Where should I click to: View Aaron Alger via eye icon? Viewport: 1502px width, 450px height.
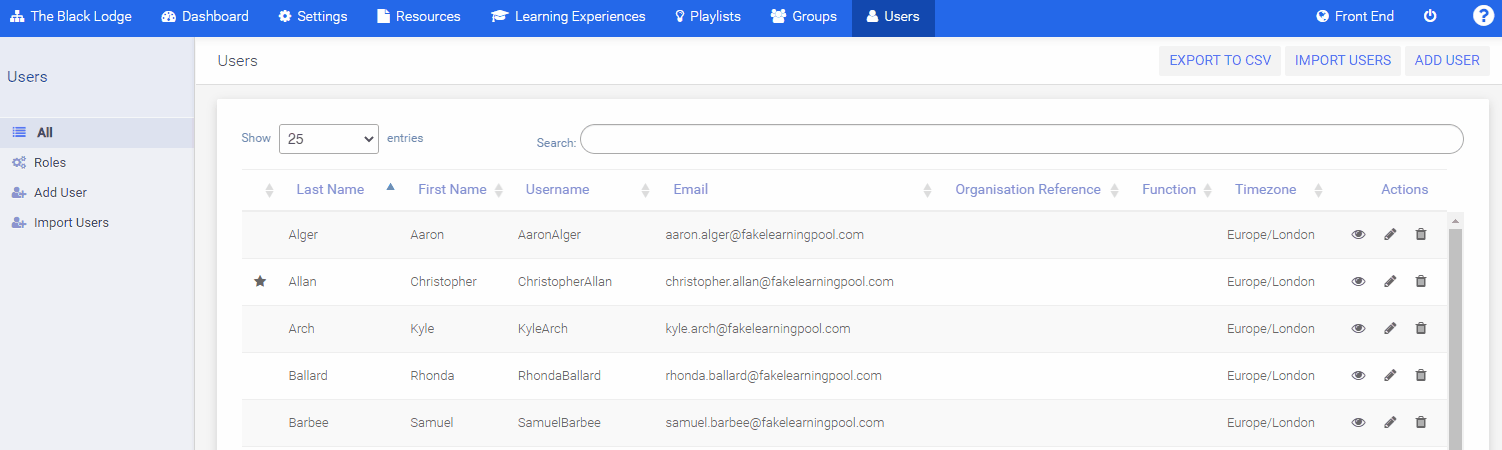(1358, 234)
